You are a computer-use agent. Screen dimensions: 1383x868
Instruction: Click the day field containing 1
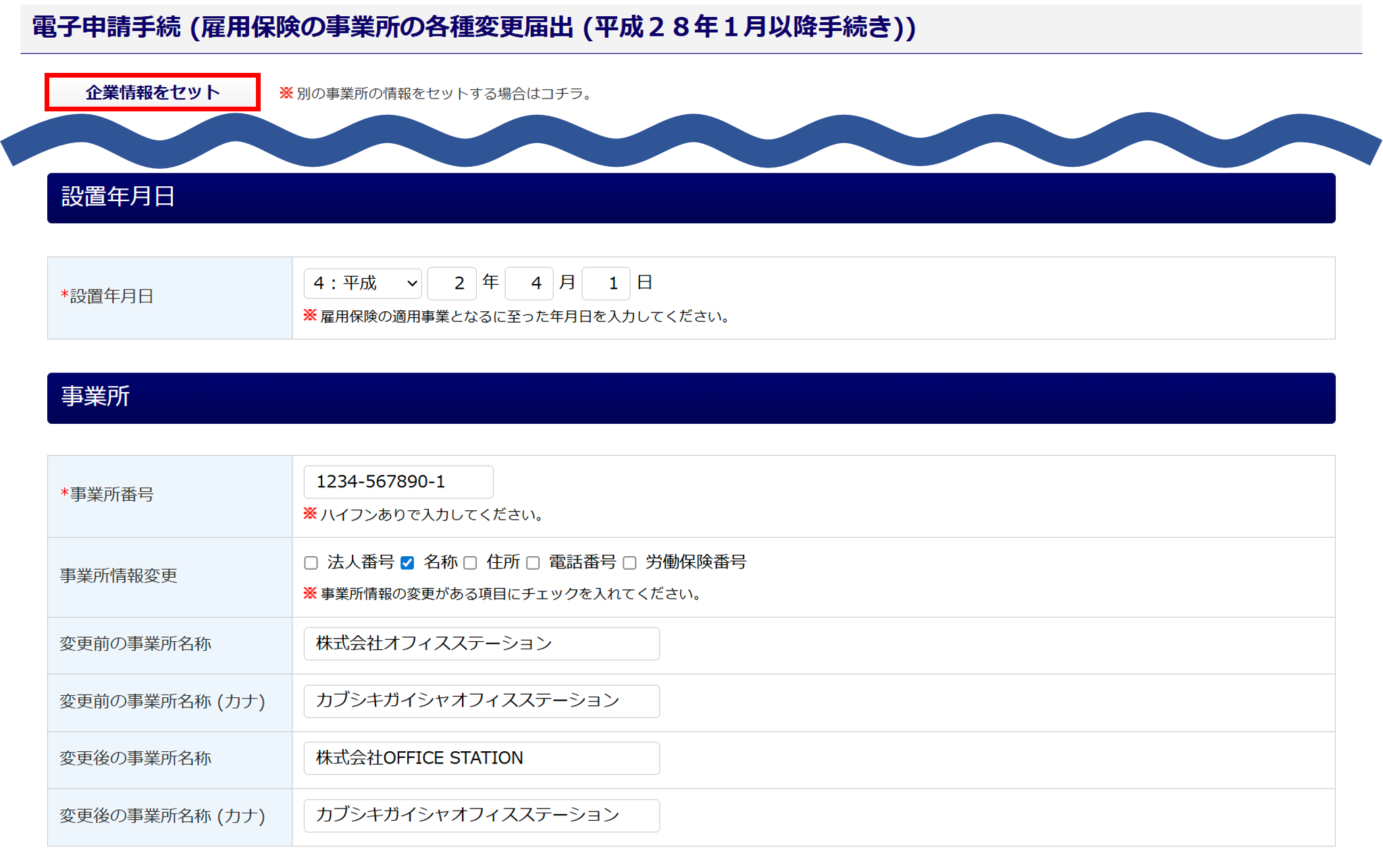(x=606, y=283)
